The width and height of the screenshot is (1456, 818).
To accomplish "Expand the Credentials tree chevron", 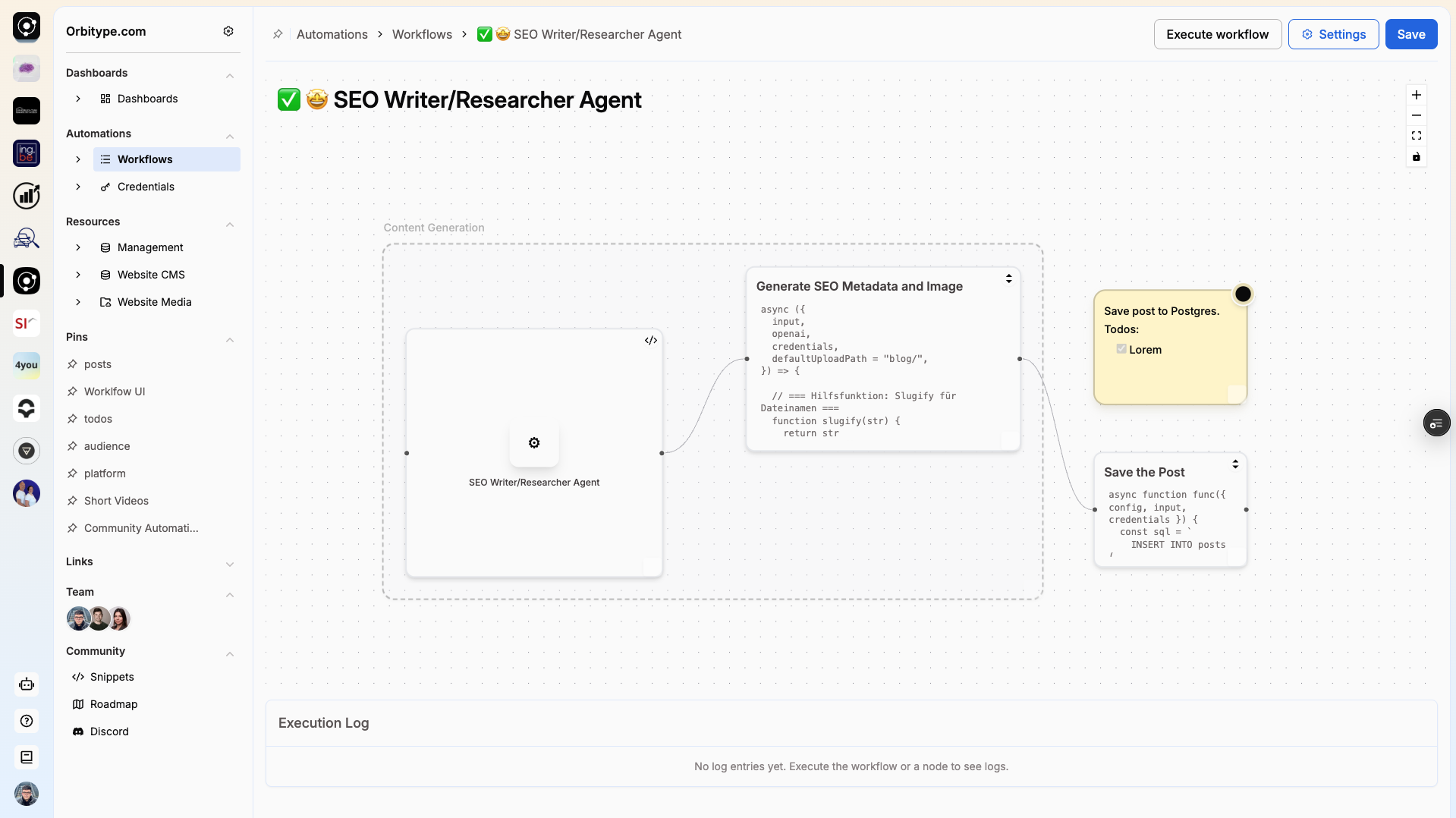I will [x=78, y=187].
